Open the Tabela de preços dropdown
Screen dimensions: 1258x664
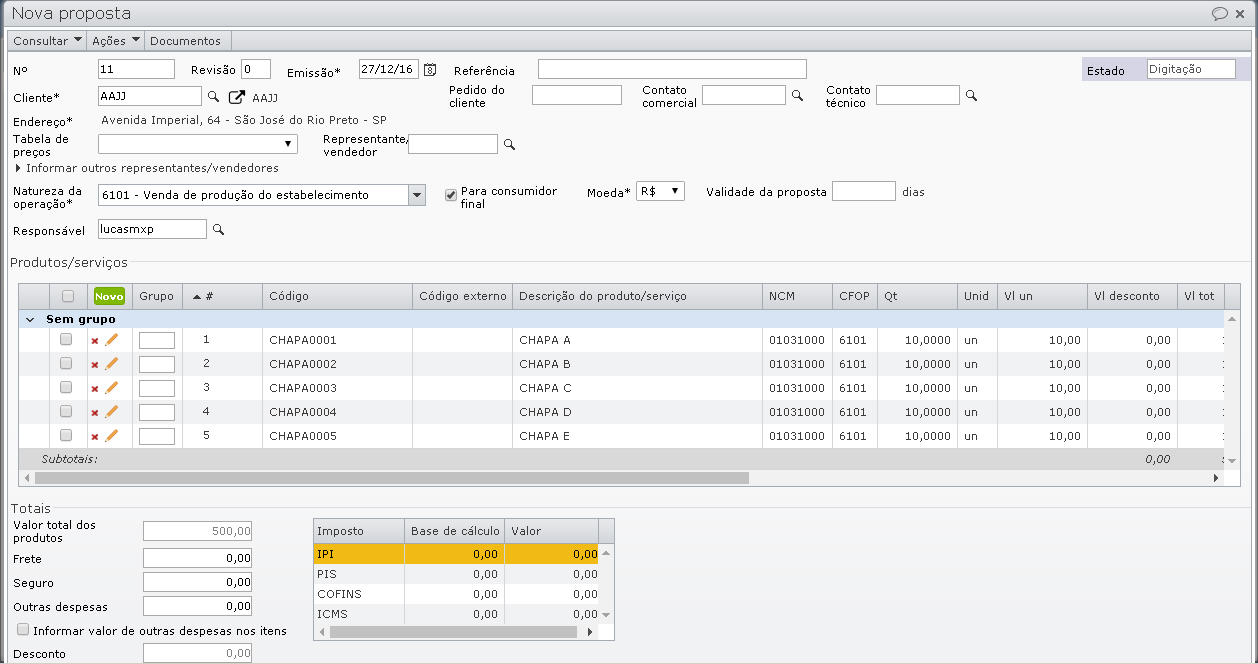[x=289, y=145]
